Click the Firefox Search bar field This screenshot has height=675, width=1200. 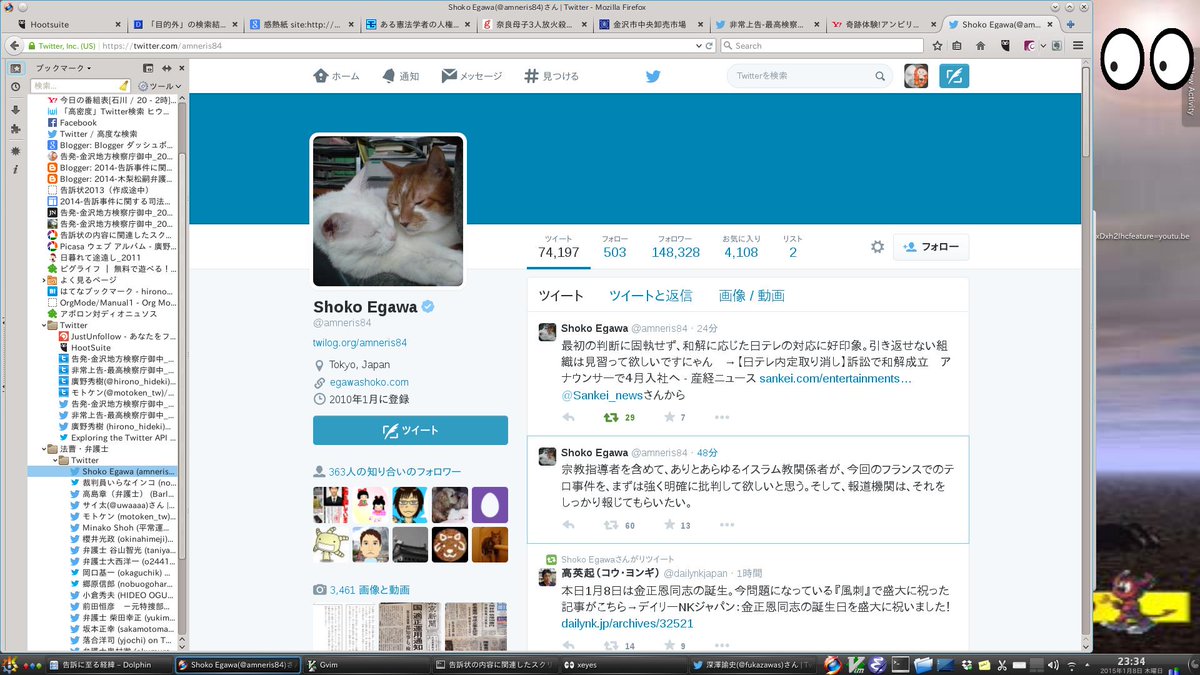tap(820, 45)
